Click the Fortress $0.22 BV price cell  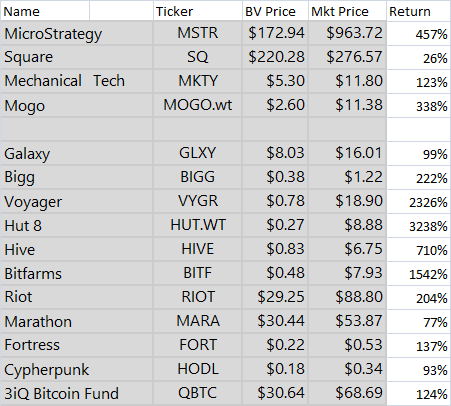[x=275, y=345]
